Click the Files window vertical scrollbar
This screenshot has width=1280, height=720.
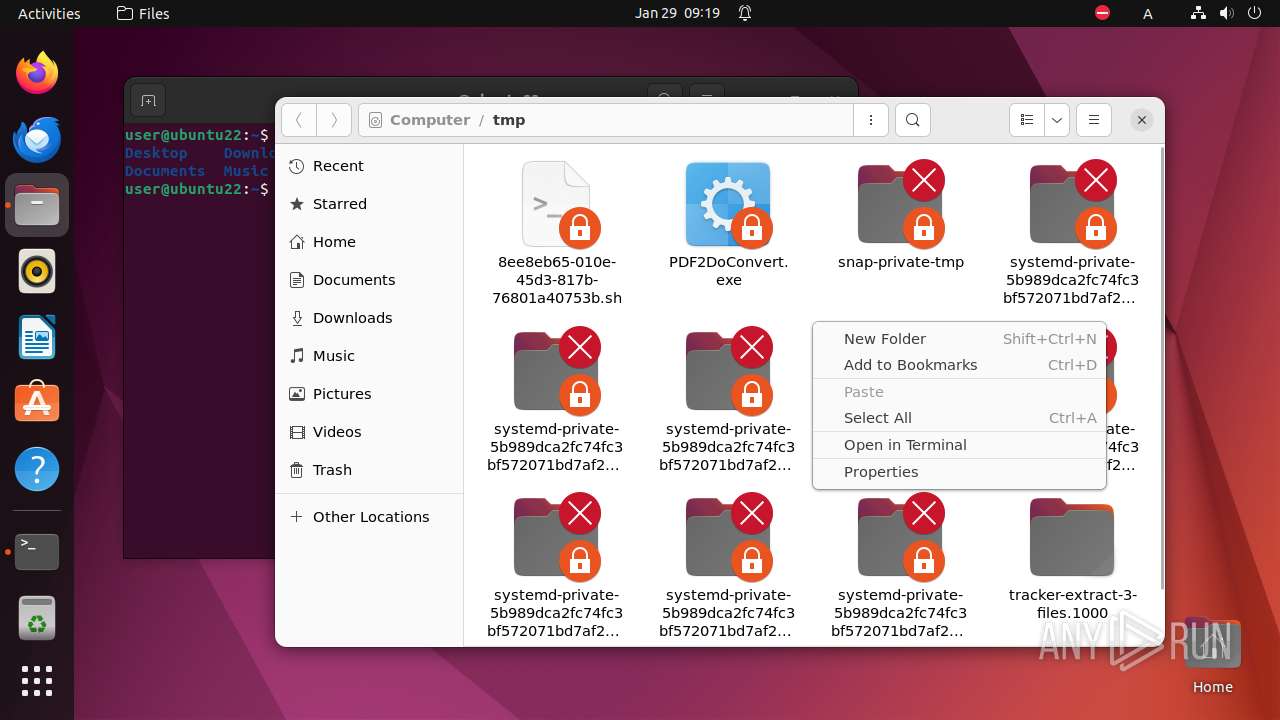[1161, 367]
